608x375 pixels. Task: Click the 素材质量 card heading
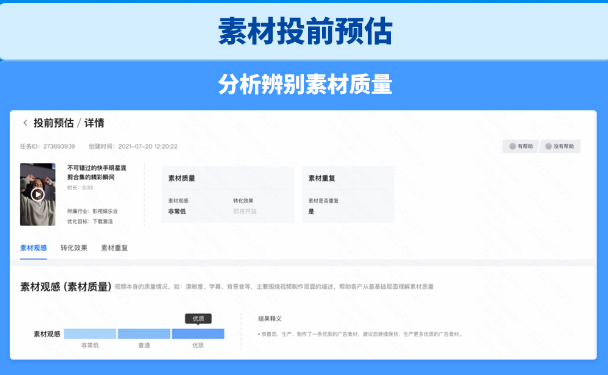click(181, 178)
